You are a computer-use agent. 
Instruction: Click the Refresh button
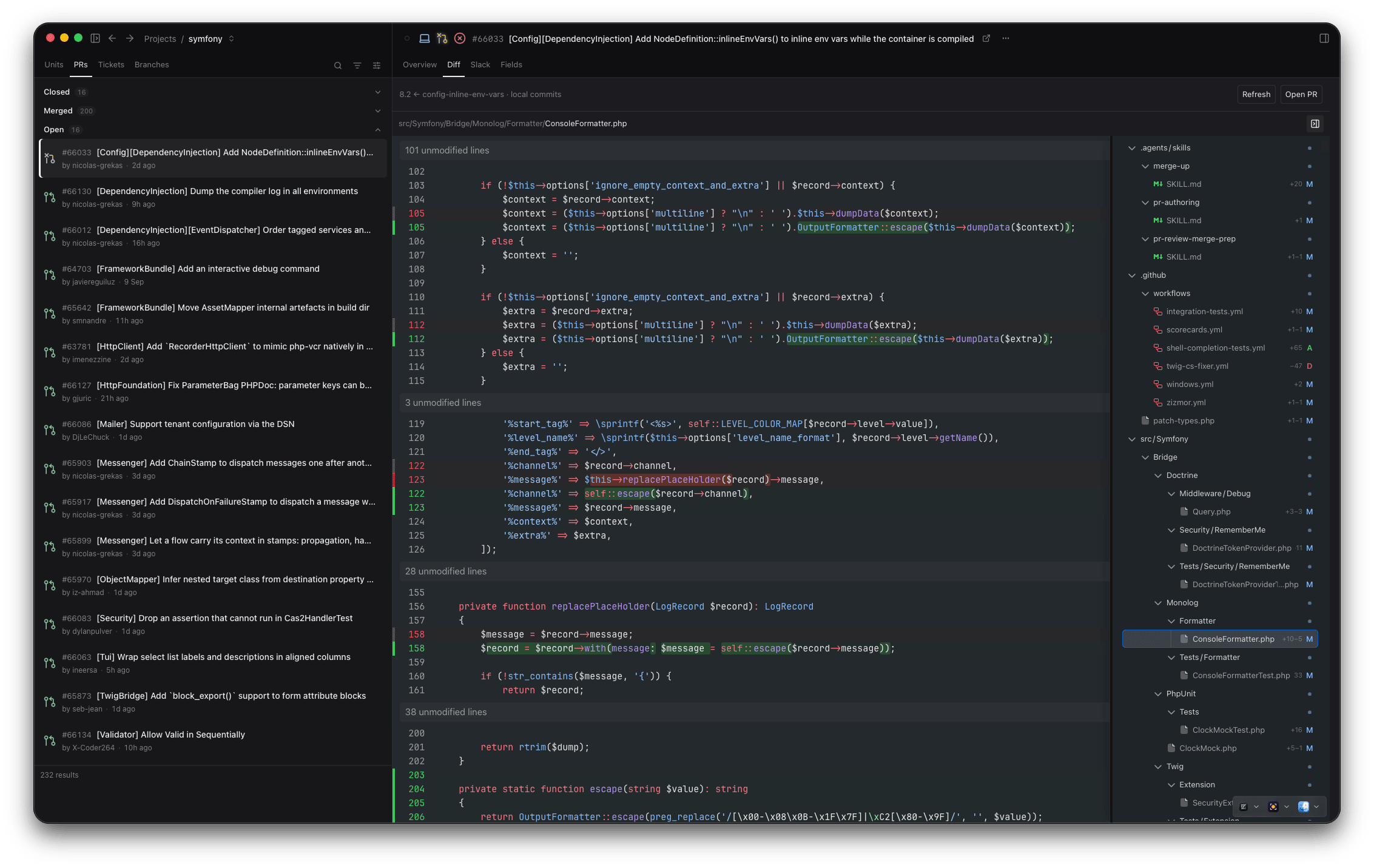pyautogui.click(x=1256, y=95)
